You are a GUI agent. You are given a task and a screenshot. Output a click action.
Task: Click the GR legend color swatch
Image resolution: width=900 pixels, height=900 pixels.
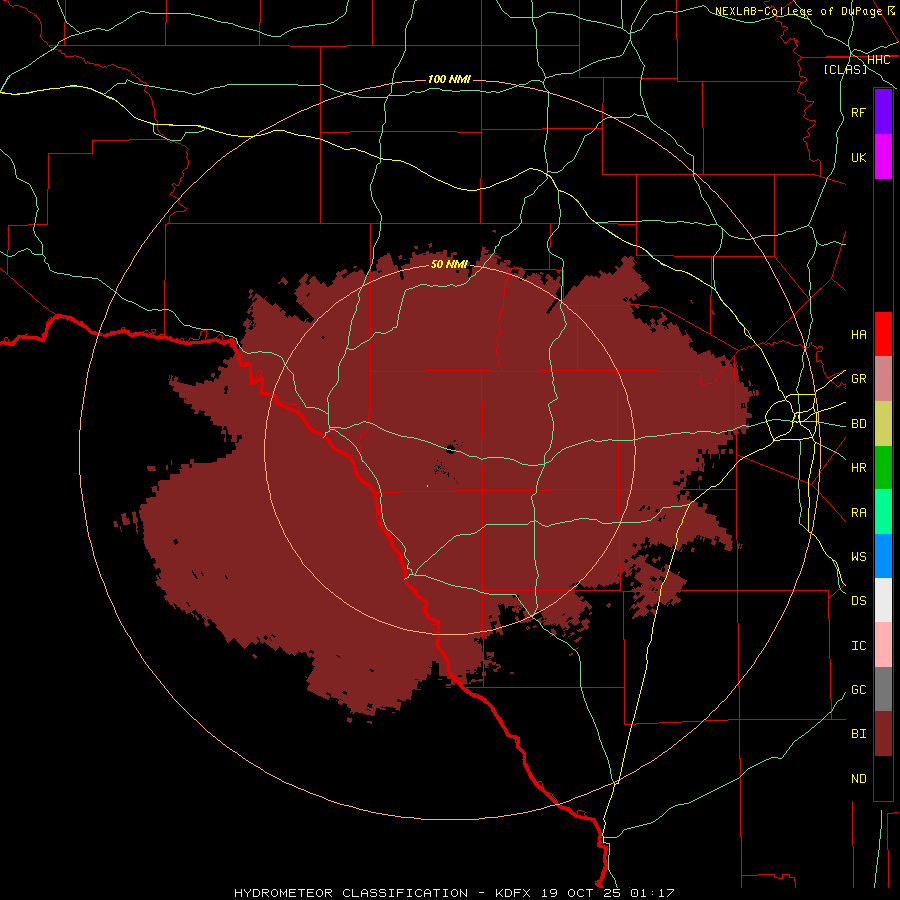(883, 379)
